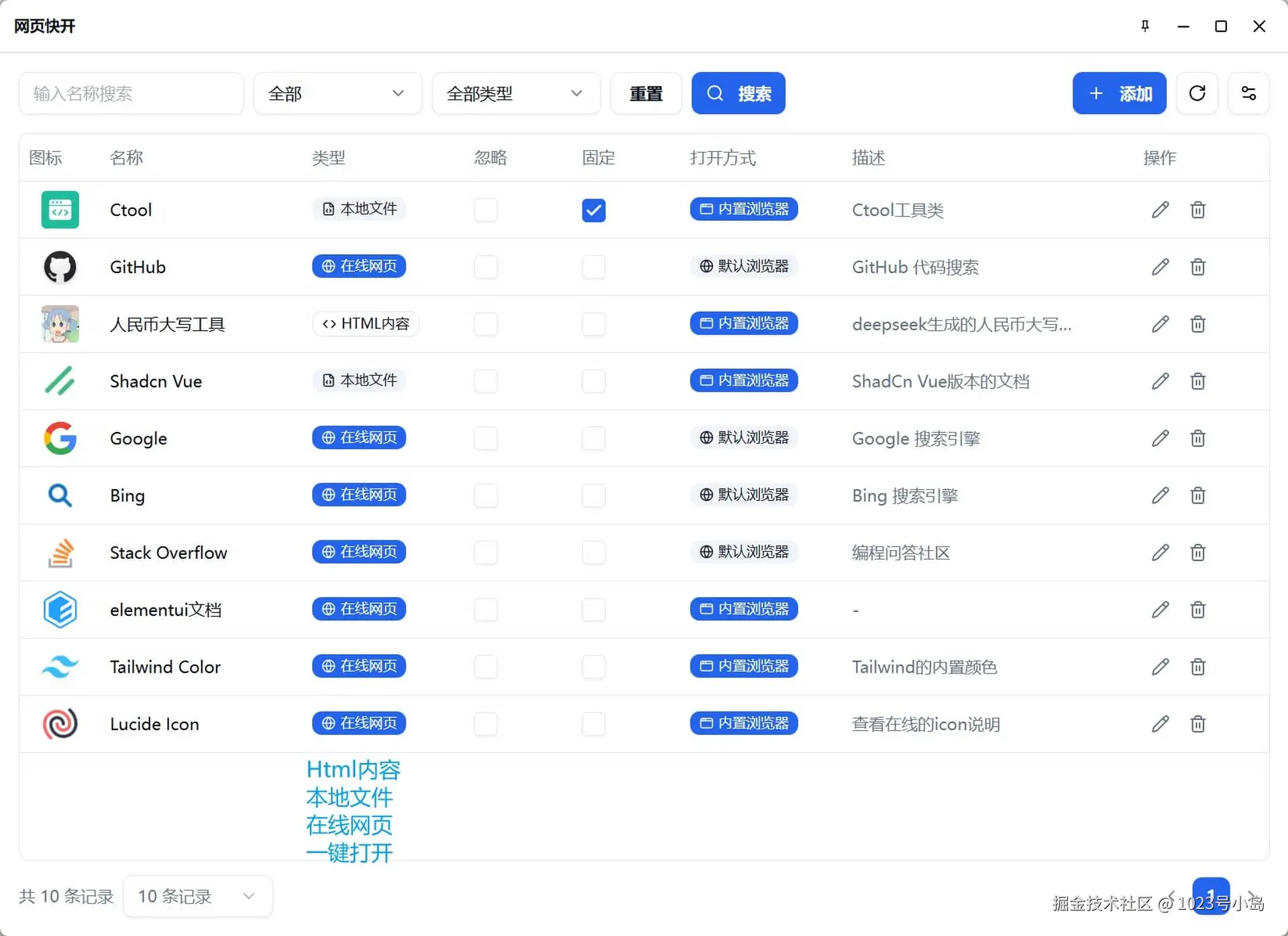
Task: Delete the Lucide Icon entry
Action: click(x=1197, y=724)
